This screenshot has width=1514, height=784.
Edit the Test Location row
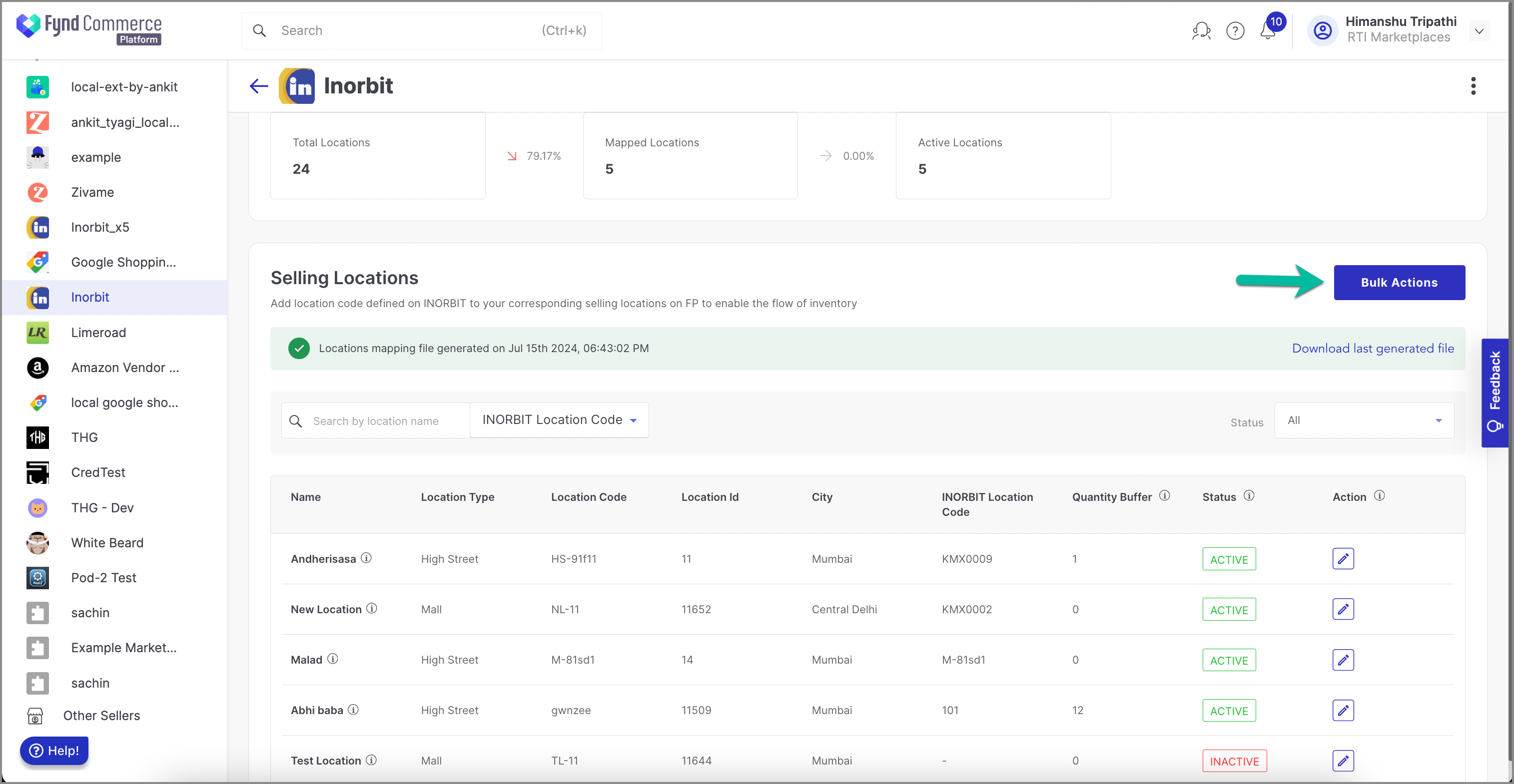[x=1343, y=761]
